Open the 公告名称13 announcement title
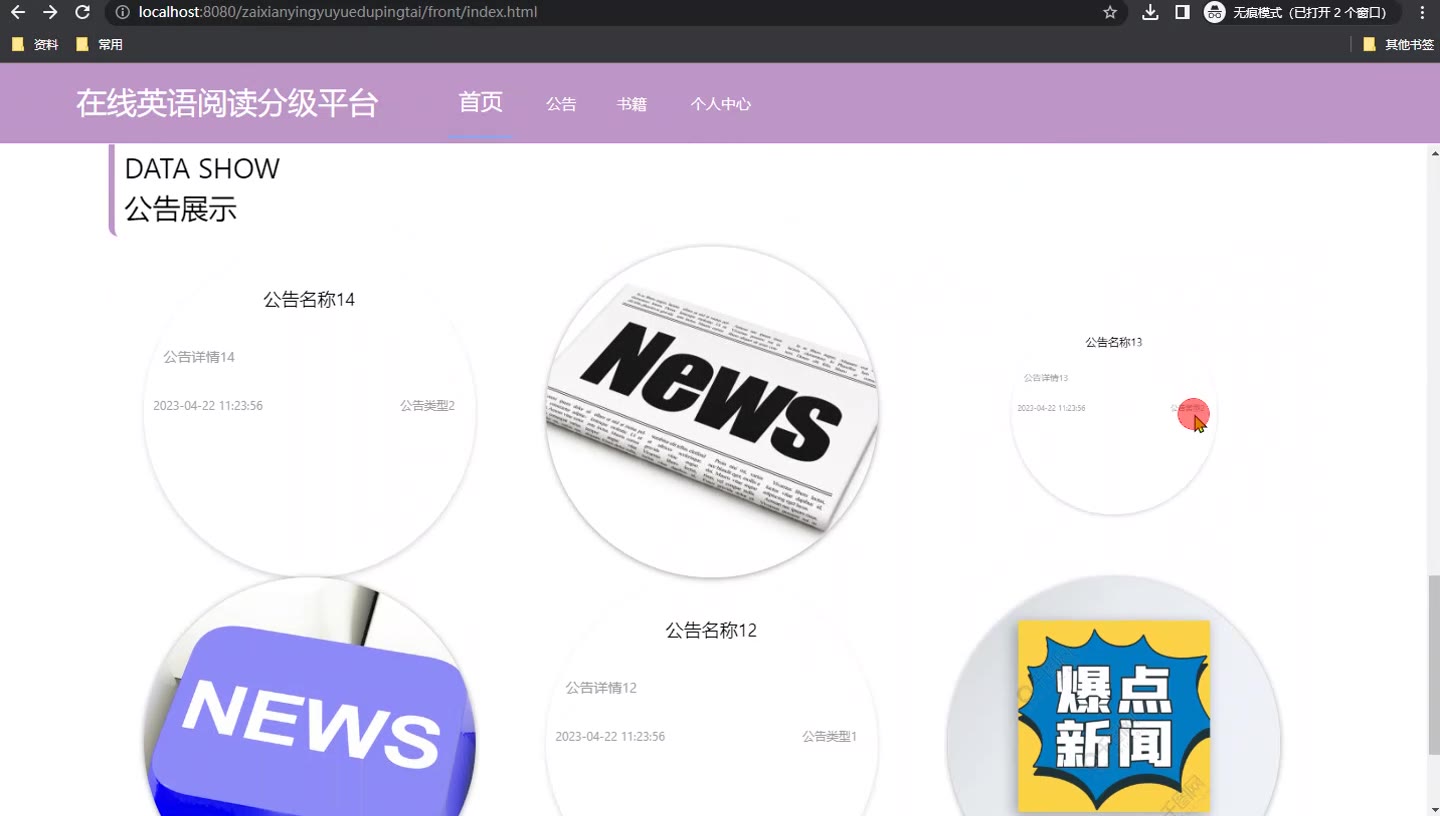The height and width of the screenshot is (816, 1440). 1114,342
